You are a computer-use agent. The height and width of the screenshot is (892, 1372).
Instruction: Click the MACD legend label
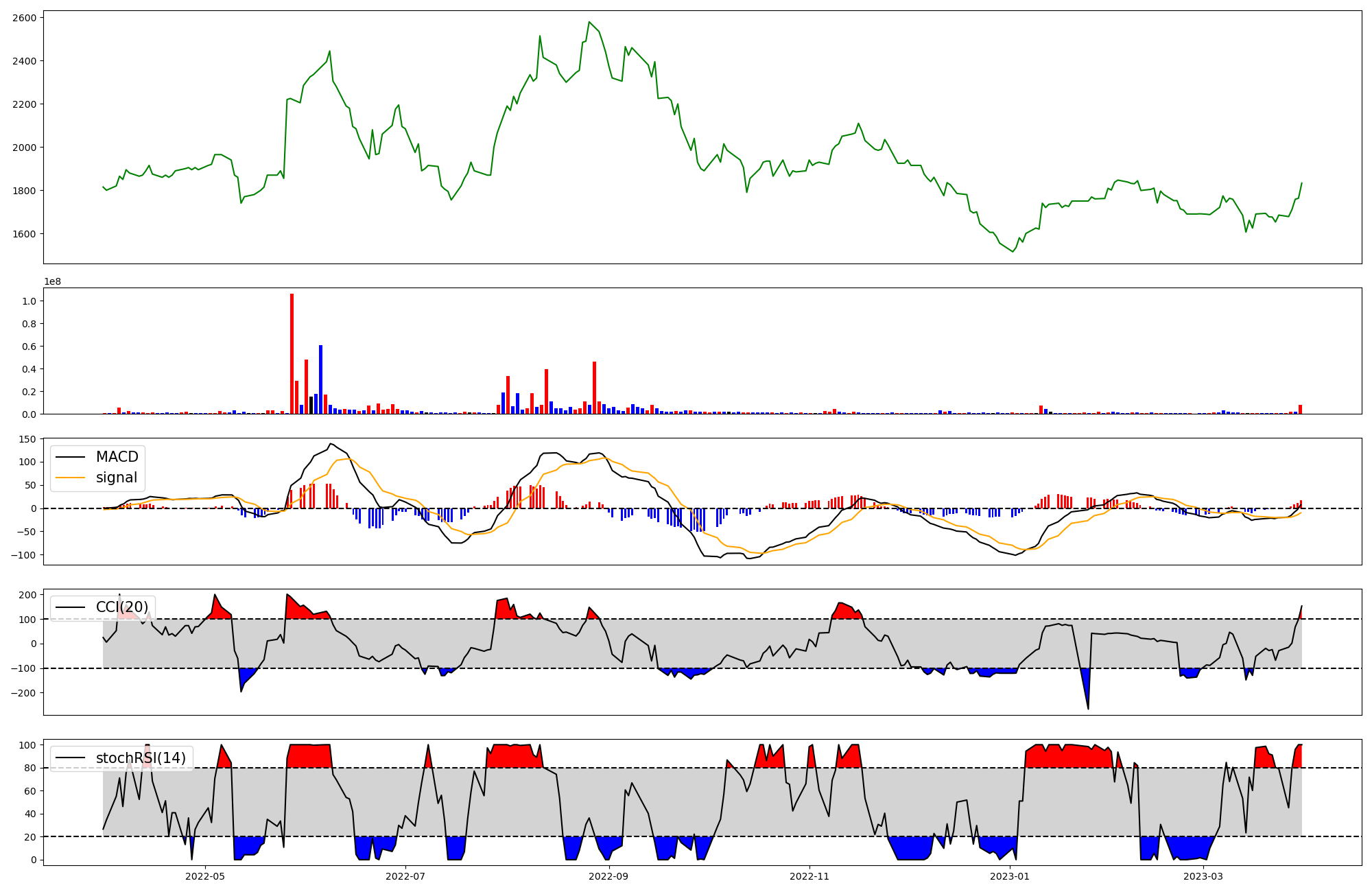[x=117, y=457]
